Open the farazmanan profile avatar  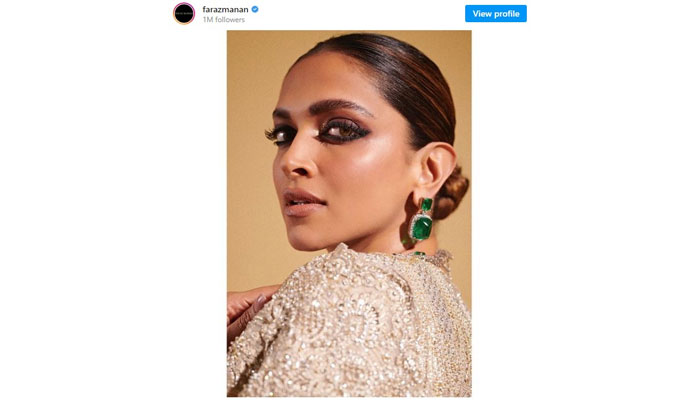coord(184,13)
